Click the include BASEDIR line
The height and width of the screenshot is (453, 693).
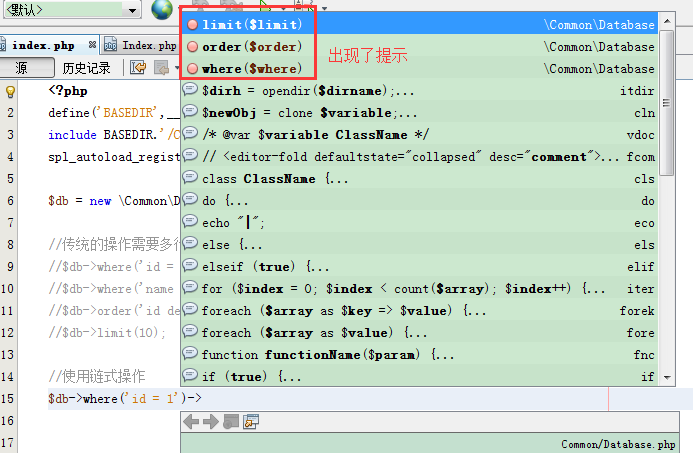pos(114,135)
